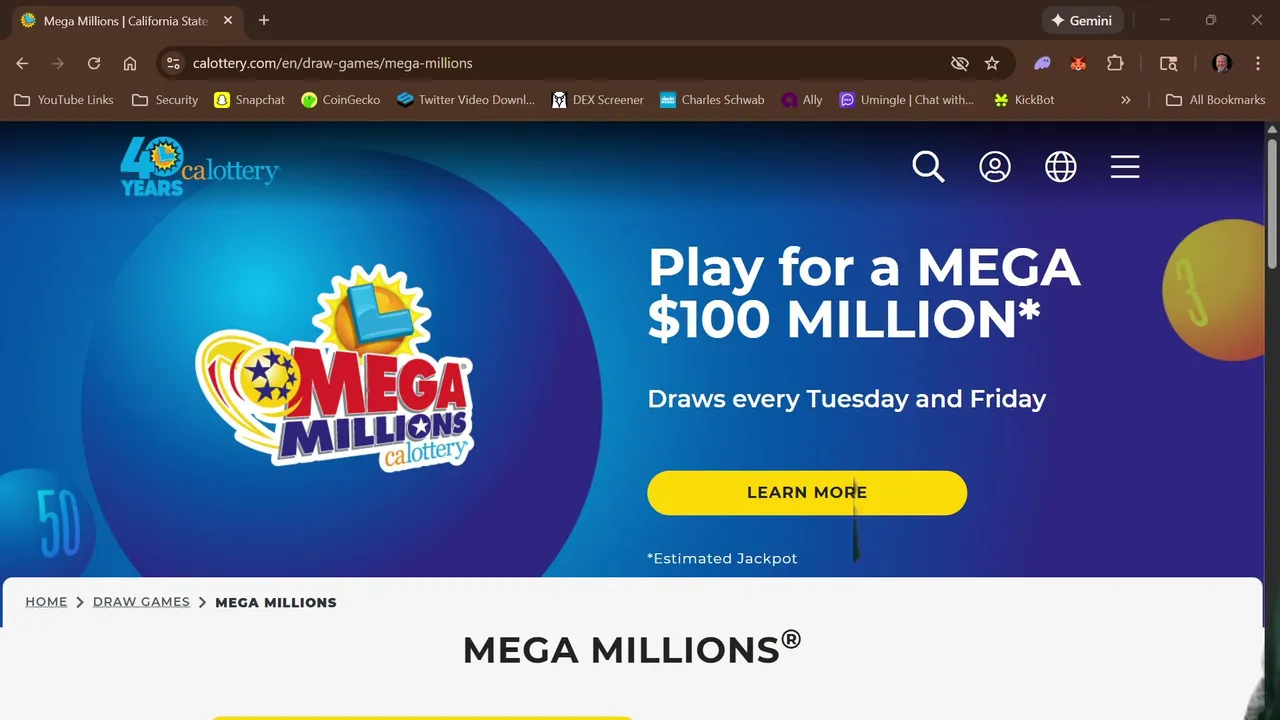
Task: Bookmark this page with the star icon
Action: click(992, 63)
